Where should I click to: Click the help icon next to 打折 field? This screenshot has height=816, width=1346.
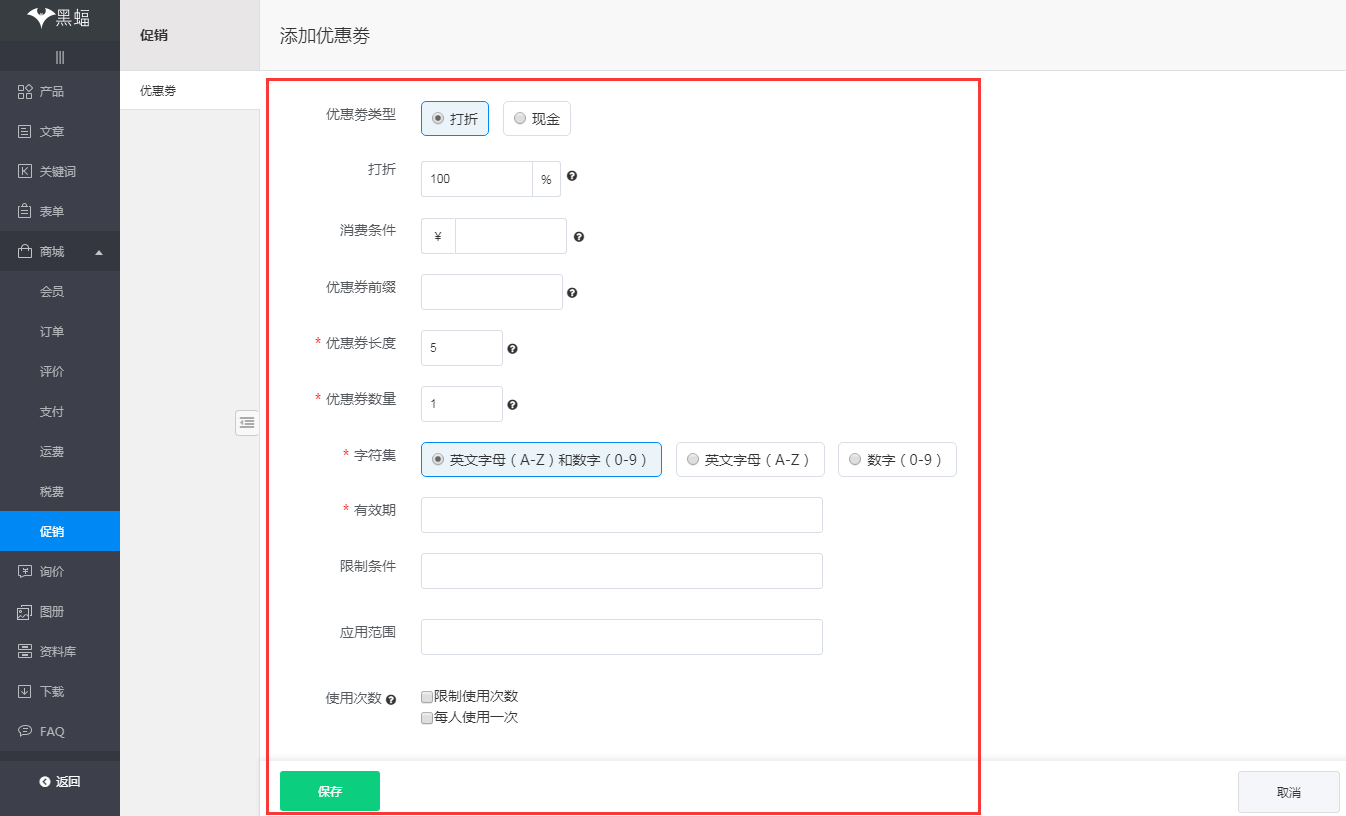click(571, 176)
